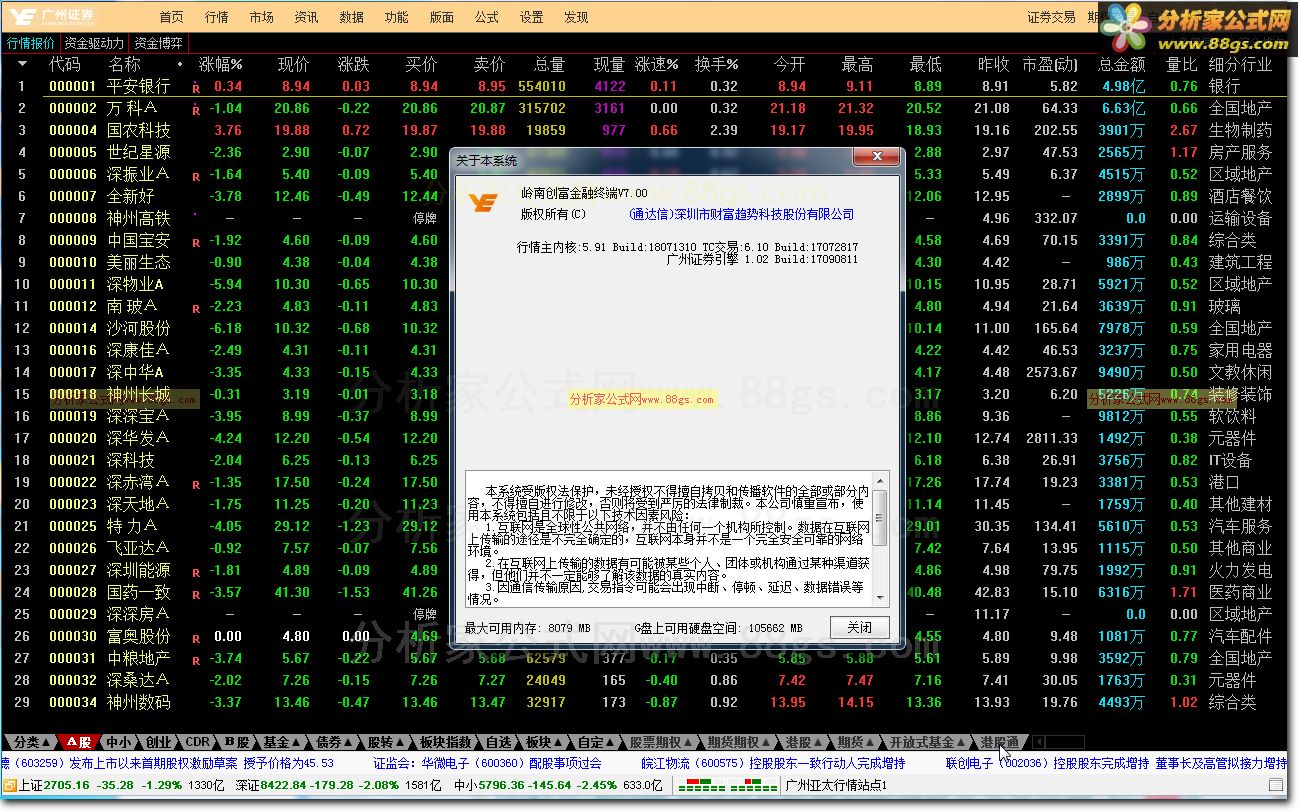Image resolution: width=1300 pixels, height=812 pixels.
Task: Open the dropdown triangle left of 代码 header
Action: tap(23, 64)
